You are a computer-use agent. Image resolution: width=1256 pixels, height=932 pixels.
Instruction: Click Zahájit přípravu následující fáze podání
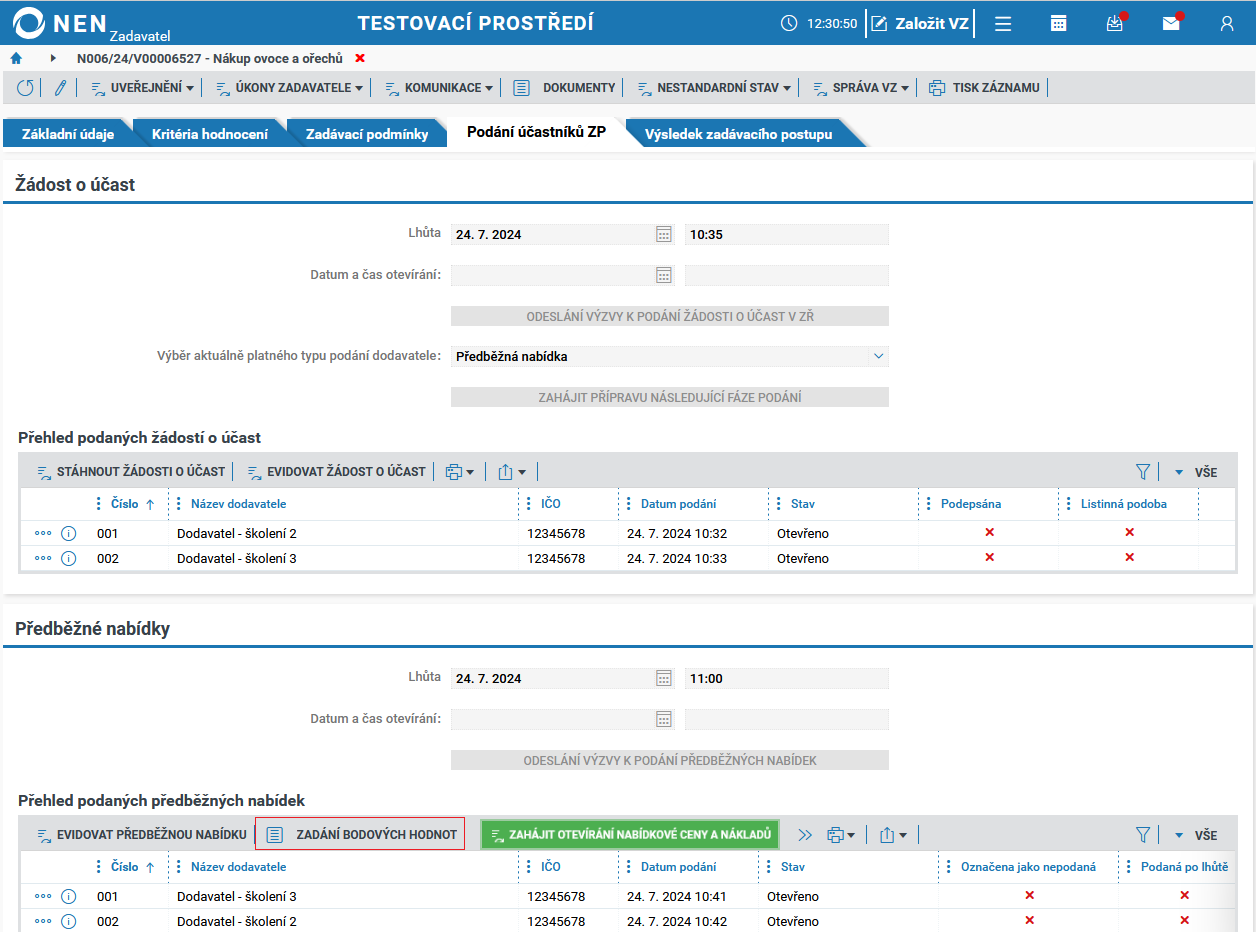pyautogui.click(x=670, y=397)
